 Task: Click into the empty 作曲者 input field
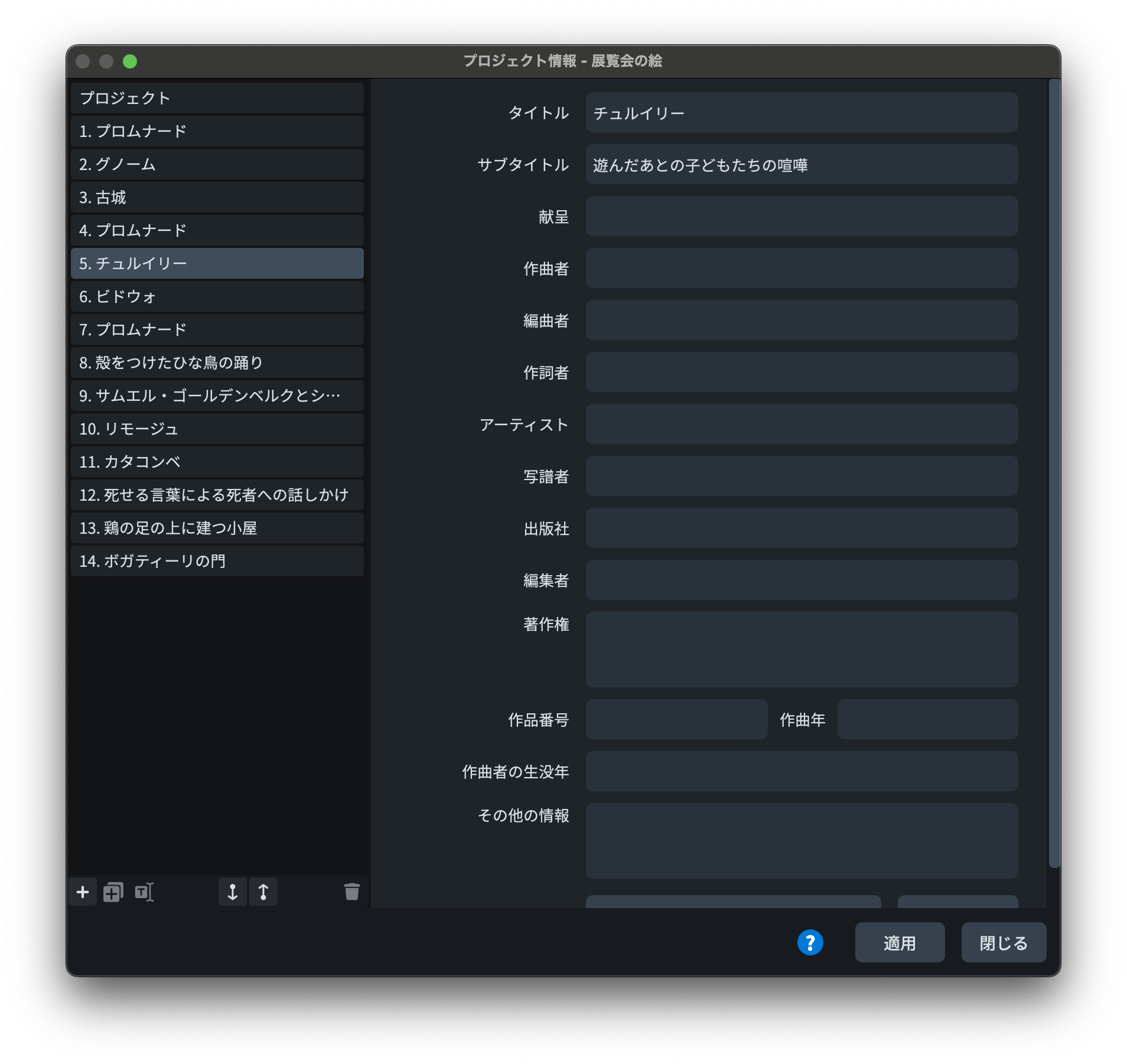point(801,268)
